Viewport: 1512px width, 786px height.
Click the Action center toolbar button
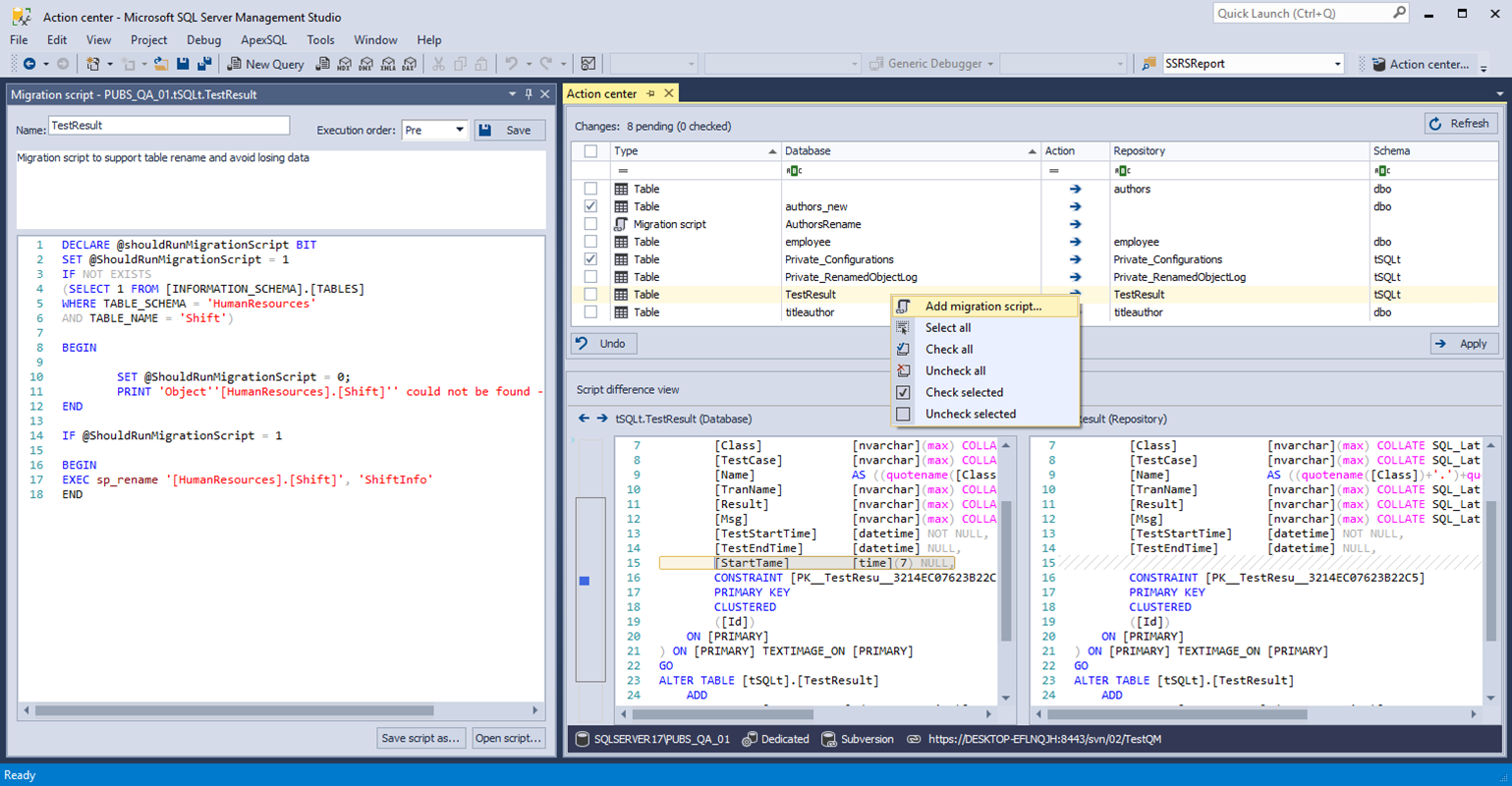1421,64
